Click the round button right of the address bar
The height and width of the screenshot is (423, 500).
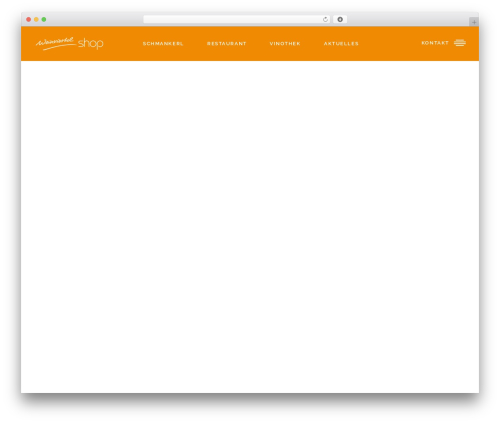[x=340, y=19]
